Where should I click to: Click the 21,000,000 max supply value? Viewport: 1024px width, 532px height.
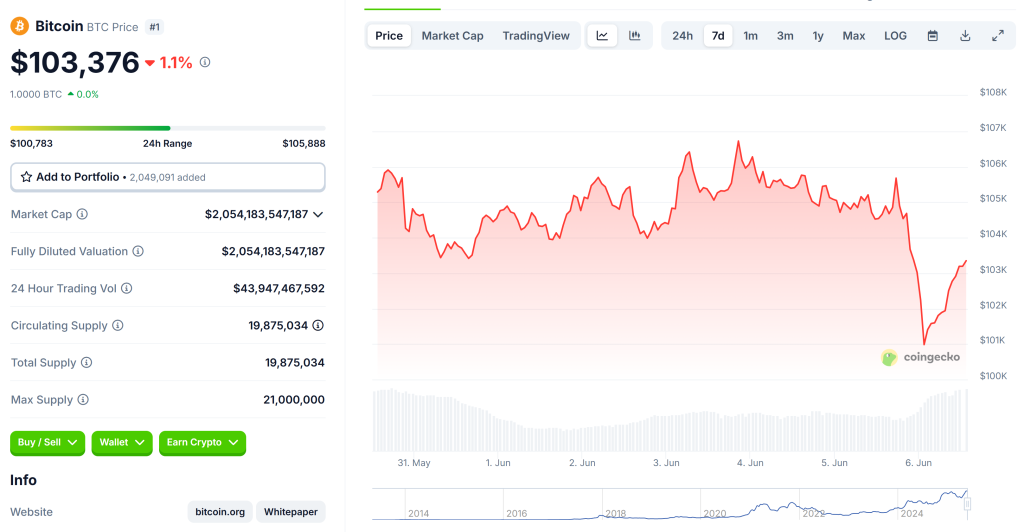(x=294, y=399)
